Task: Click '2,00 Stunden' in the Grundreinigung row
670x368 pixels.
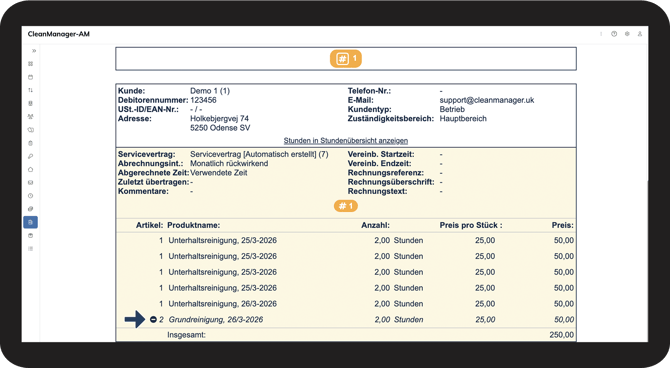Action: click(399, 320)
